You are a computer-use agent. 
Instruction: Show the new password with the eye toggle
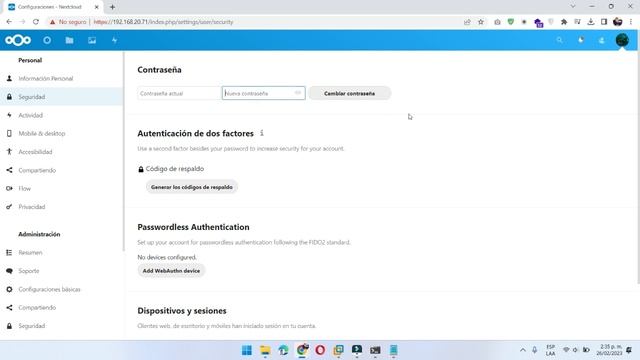point(298,93)
